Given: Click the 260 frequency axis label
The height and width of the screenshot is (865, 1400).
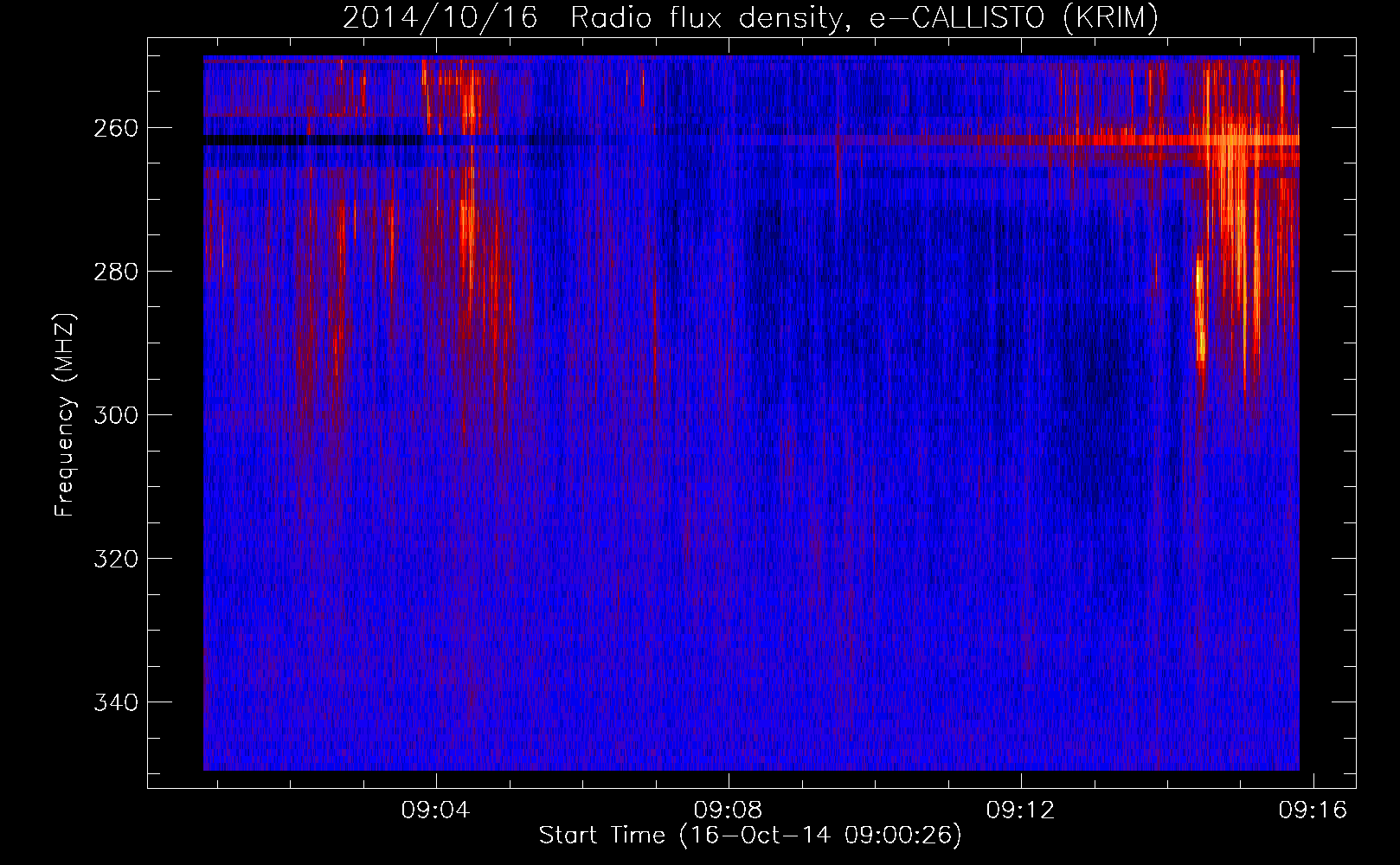Looking at the screenshot, I should pos(115,128).
